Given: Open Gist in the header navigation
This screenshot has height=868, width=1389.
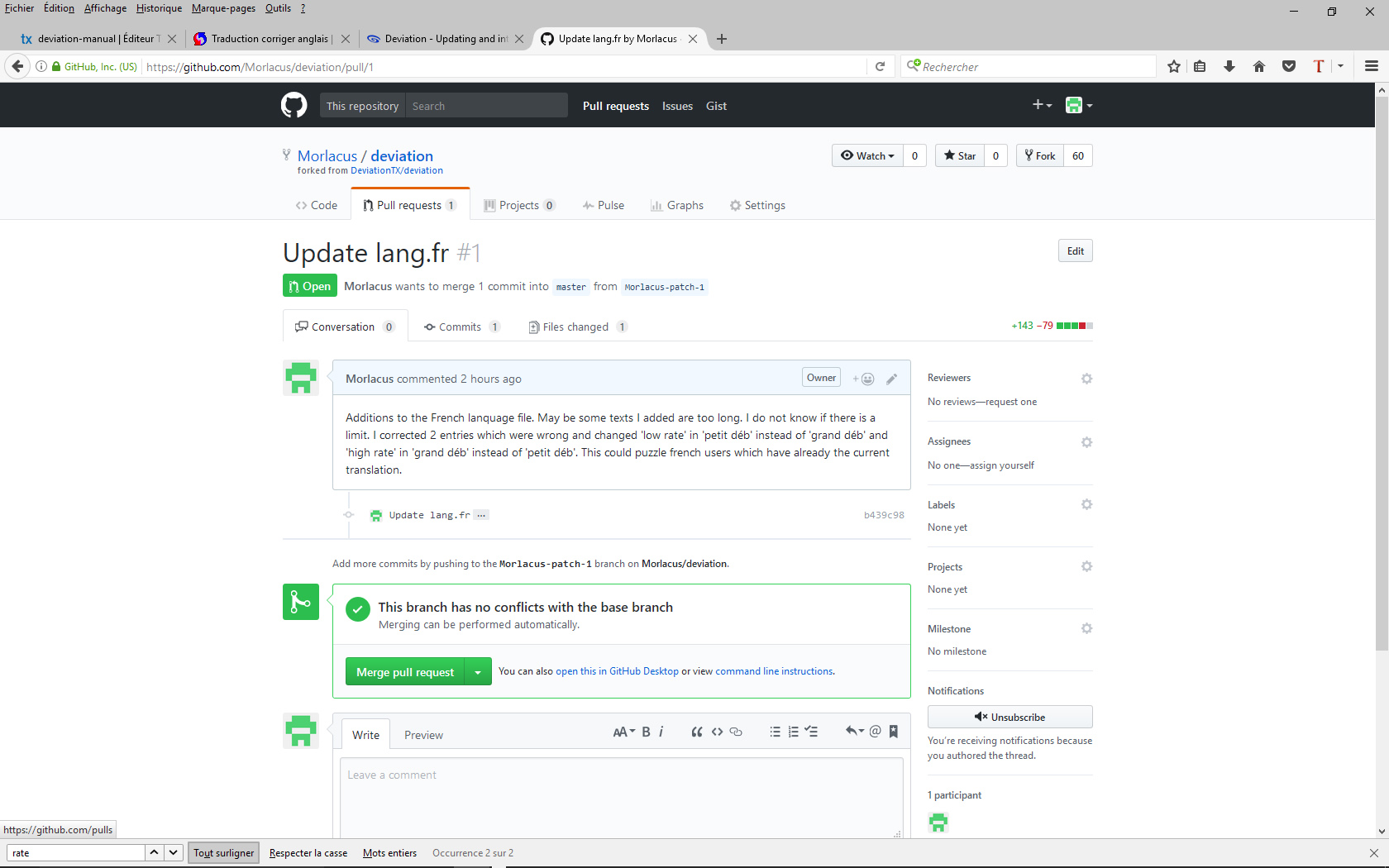Looking at the screenshot, I should coord(716,106).
